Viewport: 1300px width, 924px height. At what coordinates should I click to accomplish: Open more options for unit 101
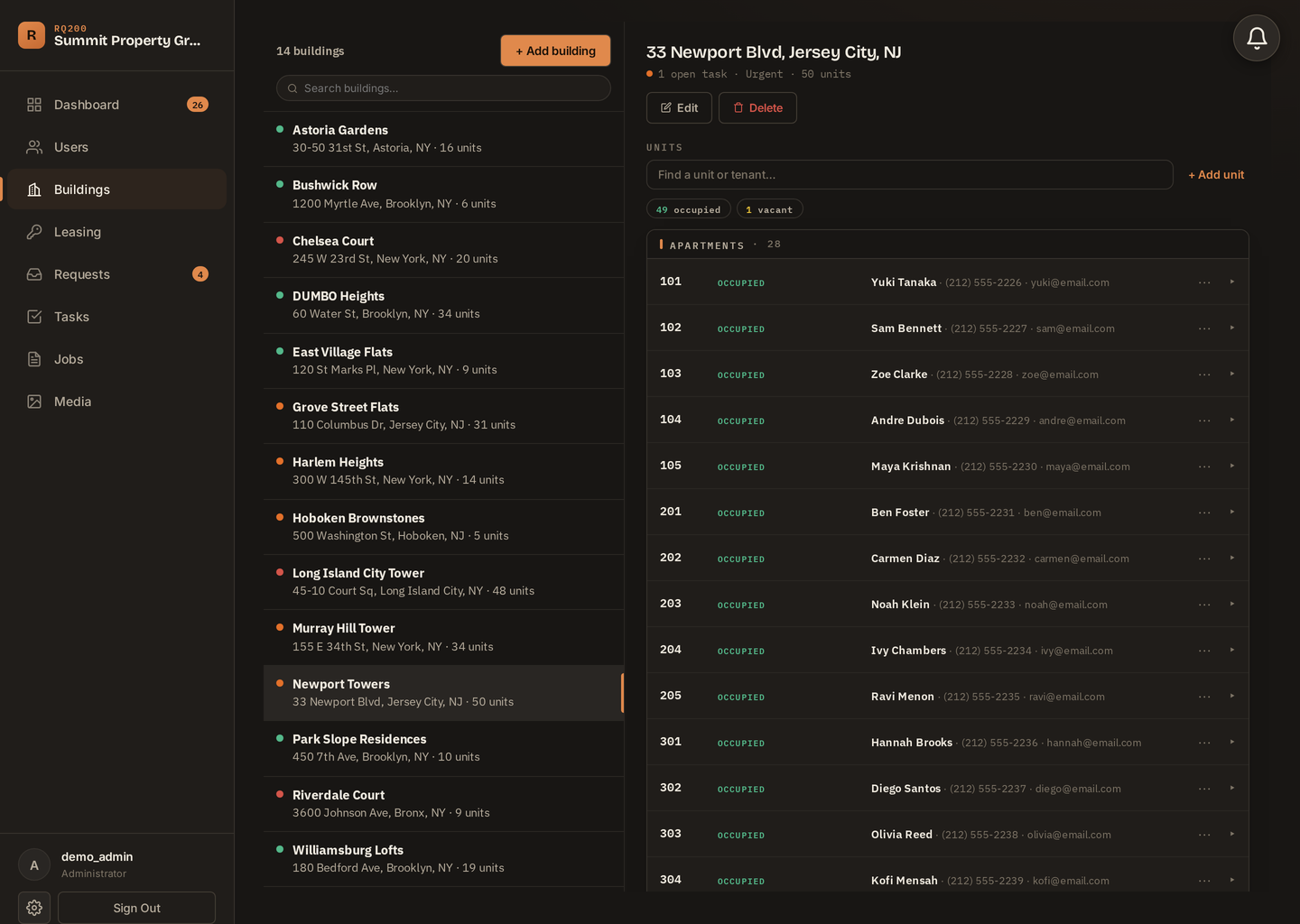click(x=1204, y=282)
